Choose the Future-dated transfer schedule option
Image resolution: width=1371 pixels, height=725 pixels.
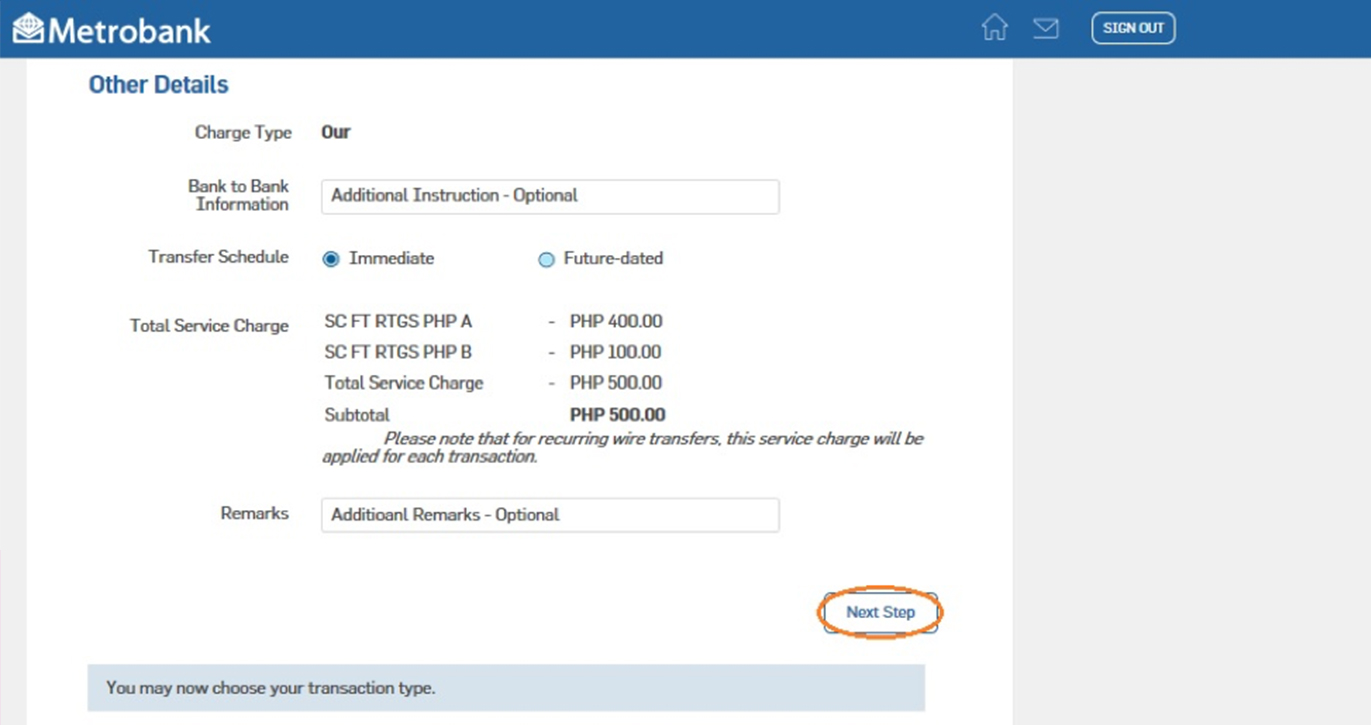(546, 258)
